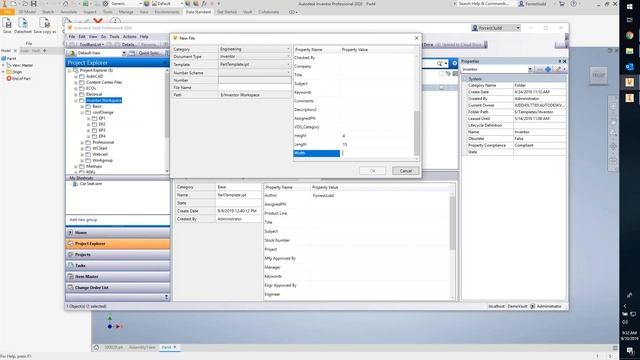This screenshot has height=360, width=640.
Task: Click Save copy as icon in ribbon
Action: (44, 24)
